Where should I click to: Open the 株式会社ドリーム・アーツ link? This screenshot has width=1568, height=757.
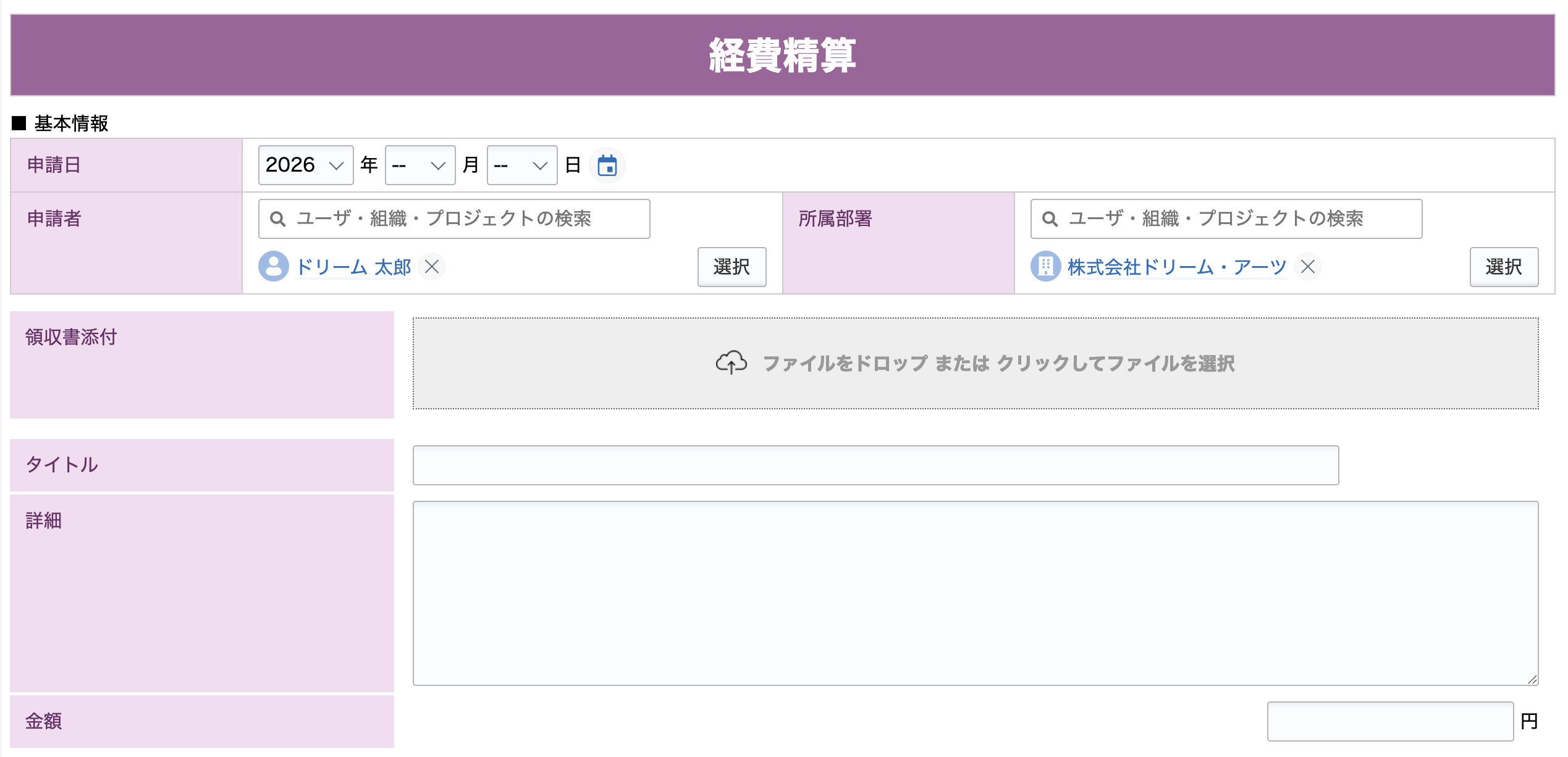1177,267
